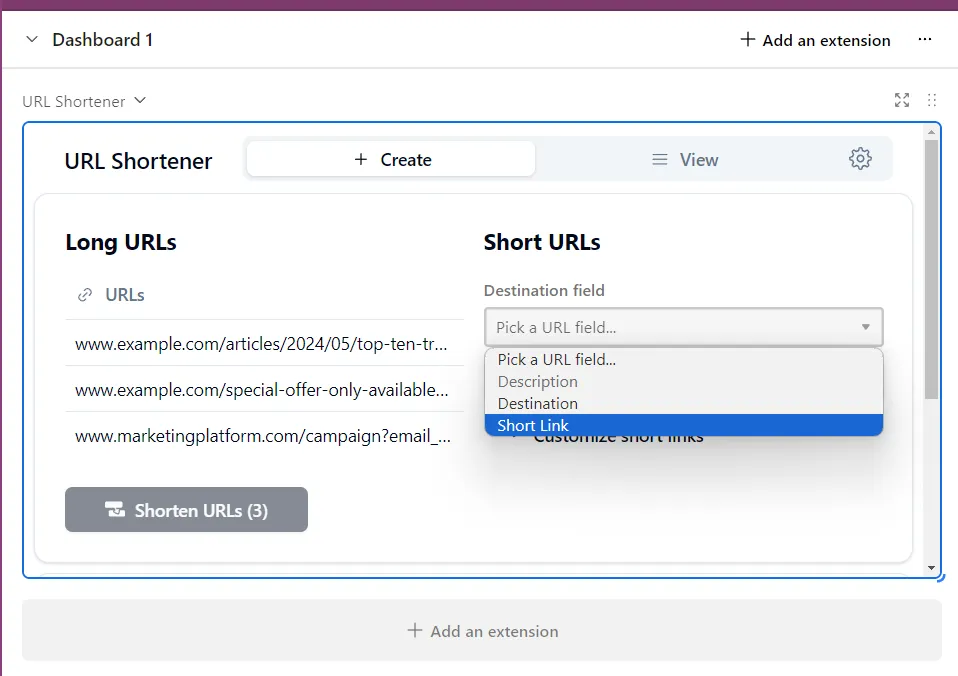Select the 'Pick a URL field...' option
The image size is (958, 676).
(683, 359)
